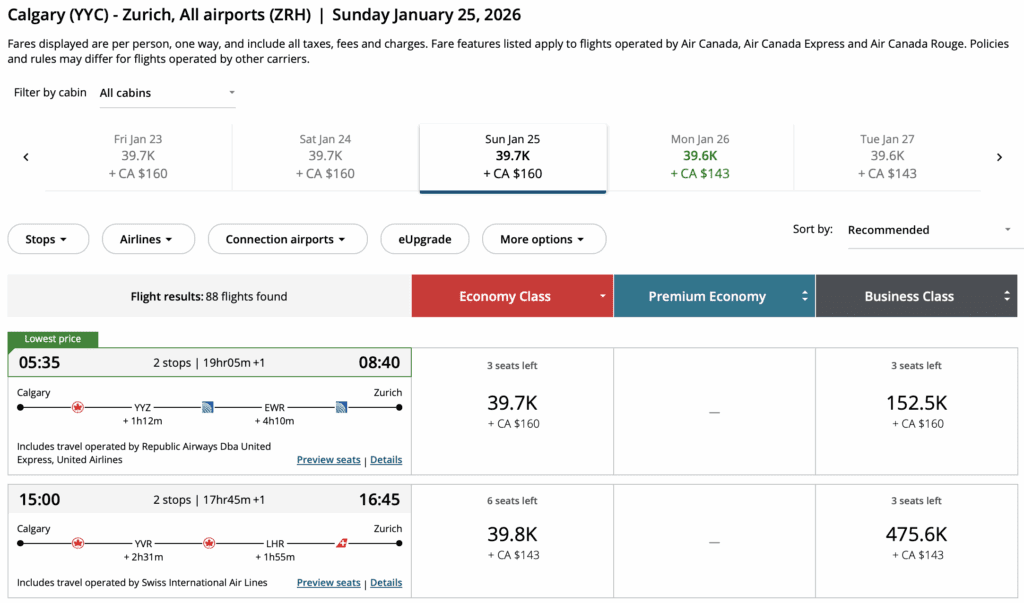Click United logo before EWR stop

coord(208,407)
